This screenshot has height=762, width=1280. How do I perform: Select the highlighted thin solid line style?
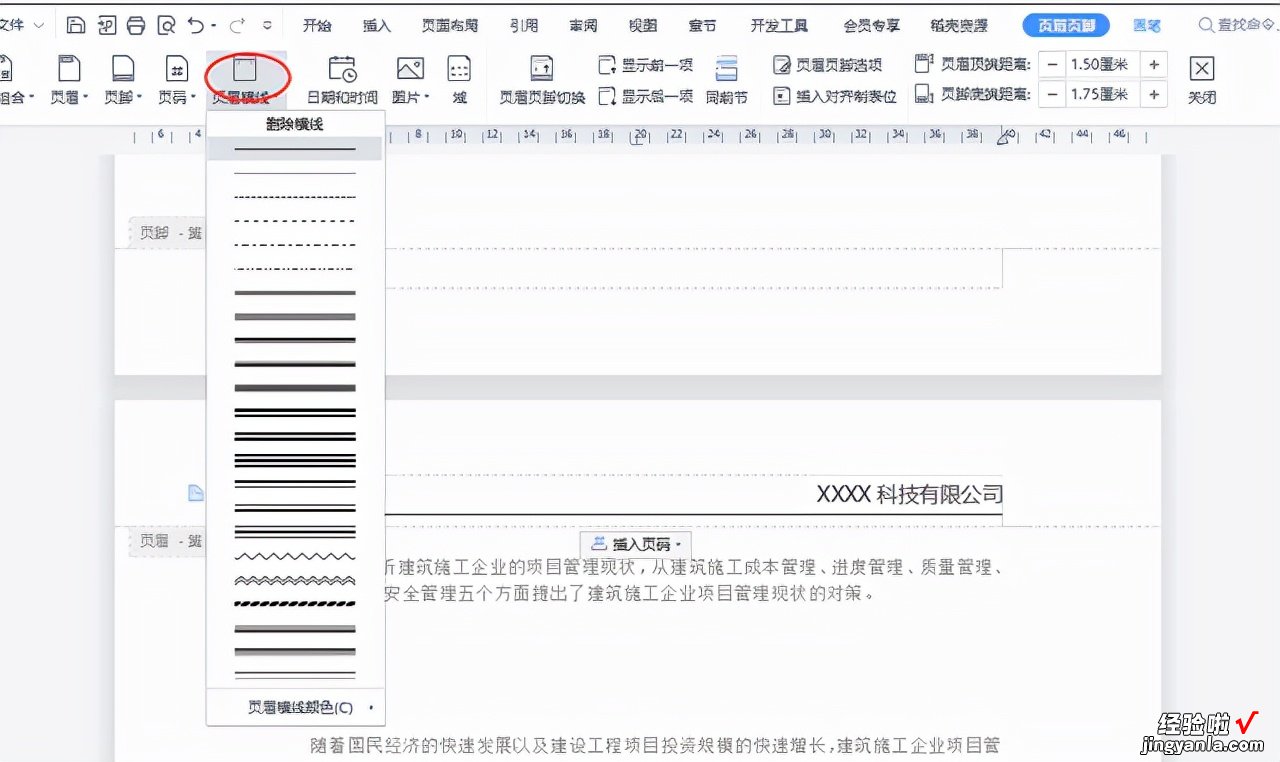click(295, 149)
